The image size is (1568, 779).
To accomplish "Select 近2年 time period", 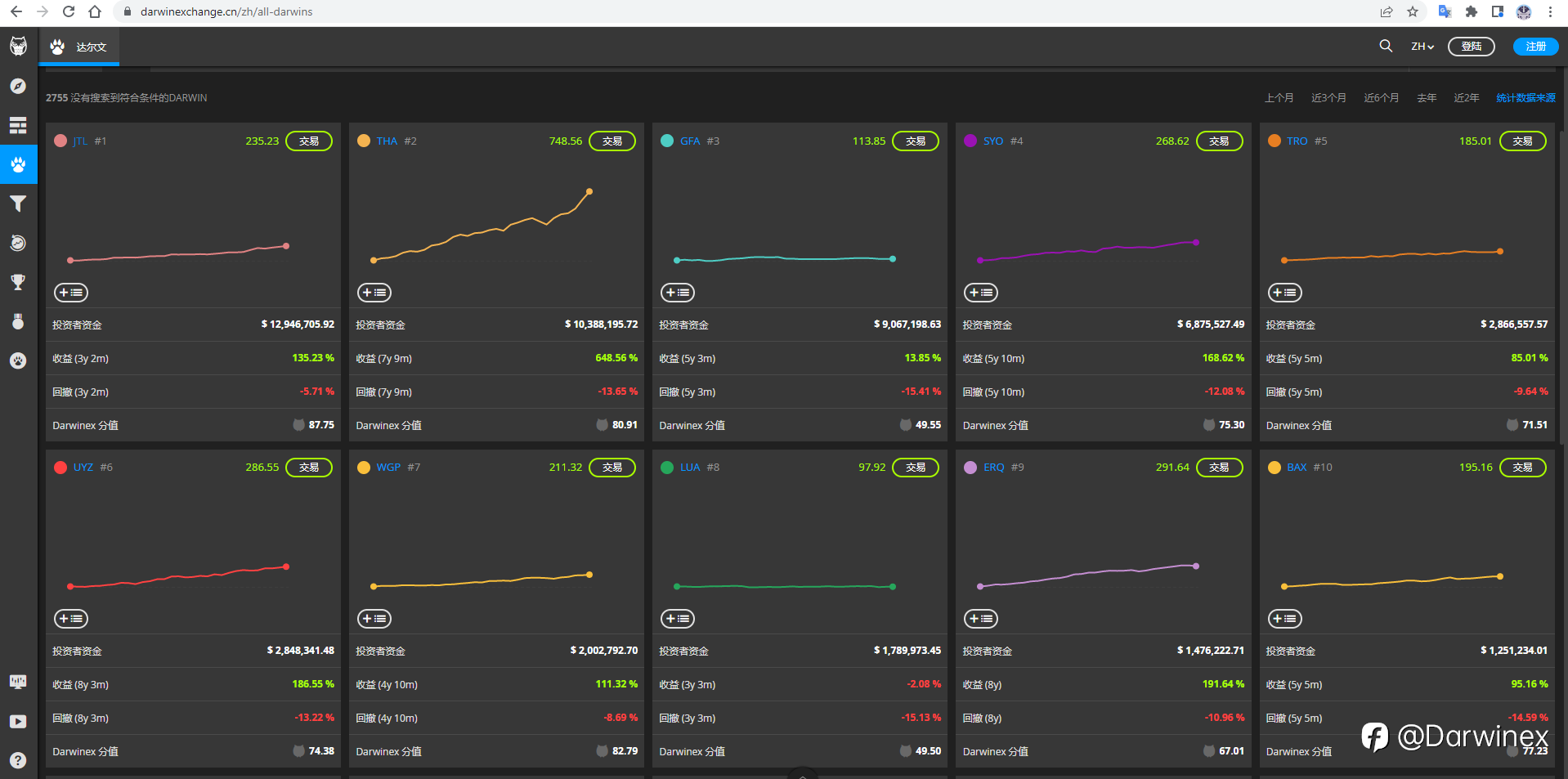I will point(1466,98).
